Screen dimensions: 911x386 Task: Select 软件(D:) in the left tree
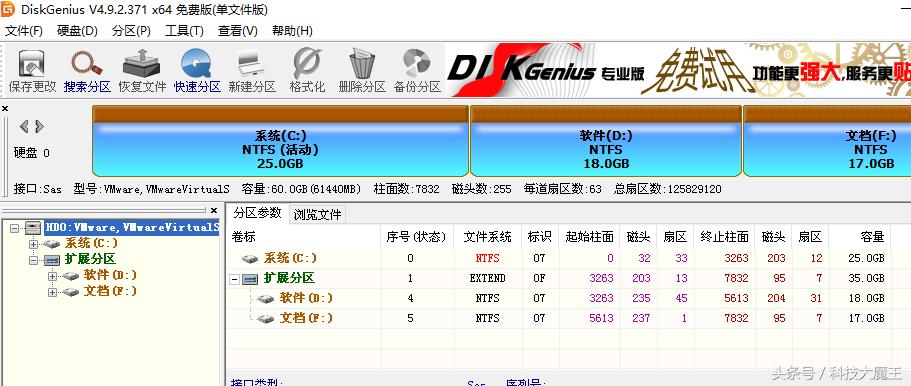pos(110,276)
